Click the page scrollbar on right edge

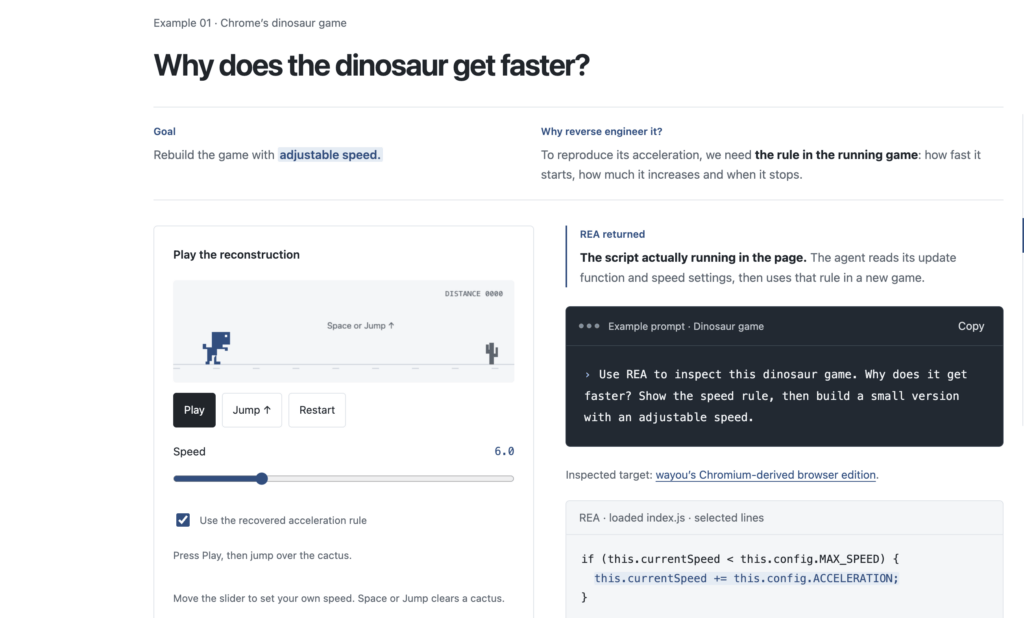point(1022,235)
